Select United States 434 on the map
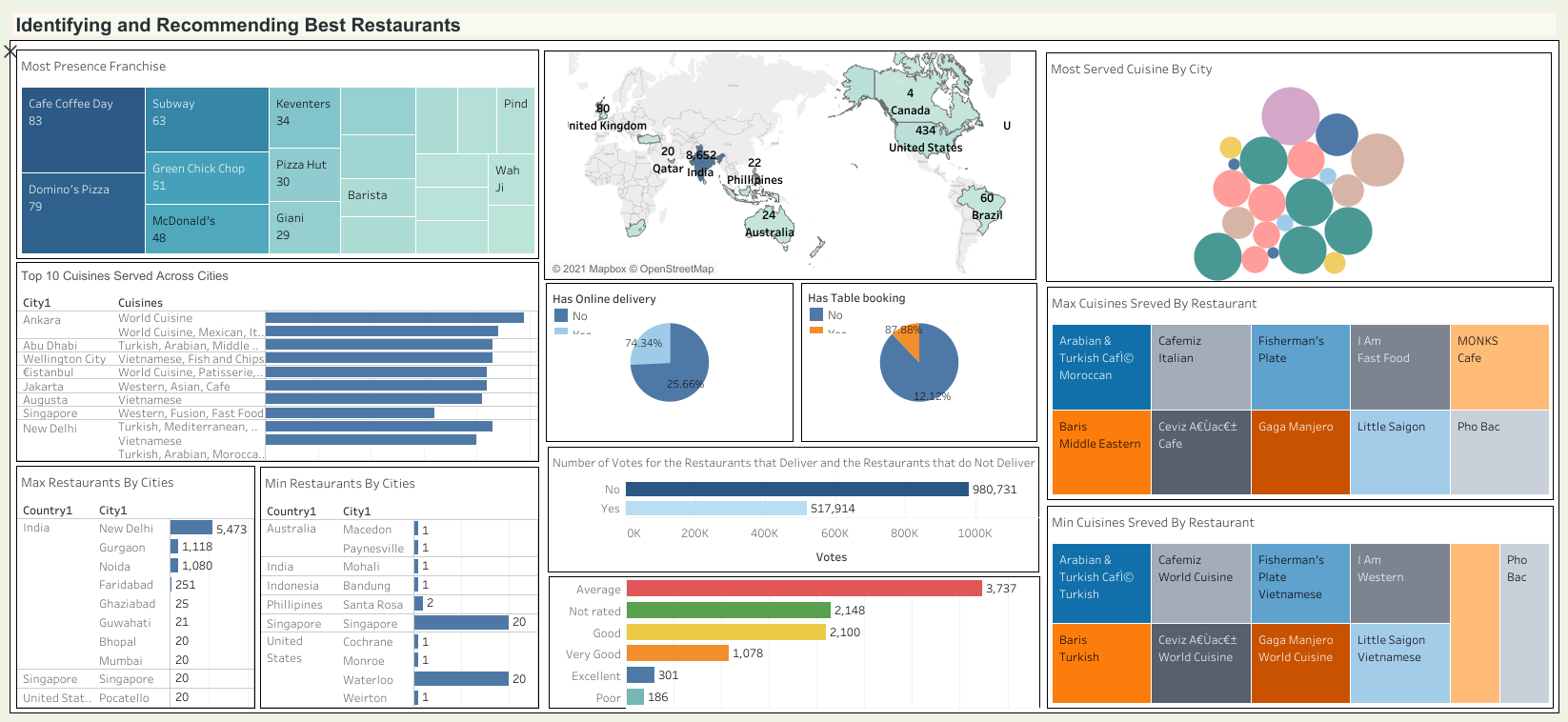Image resolution: width=1568 pixels, height=722 pixels. (926, 139)
